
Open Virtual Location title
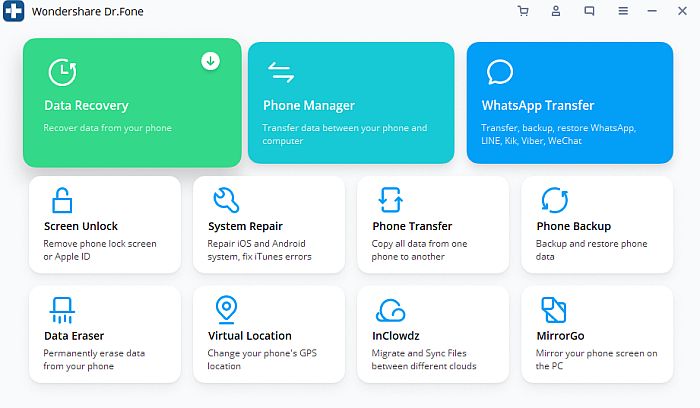pos(250,336)
